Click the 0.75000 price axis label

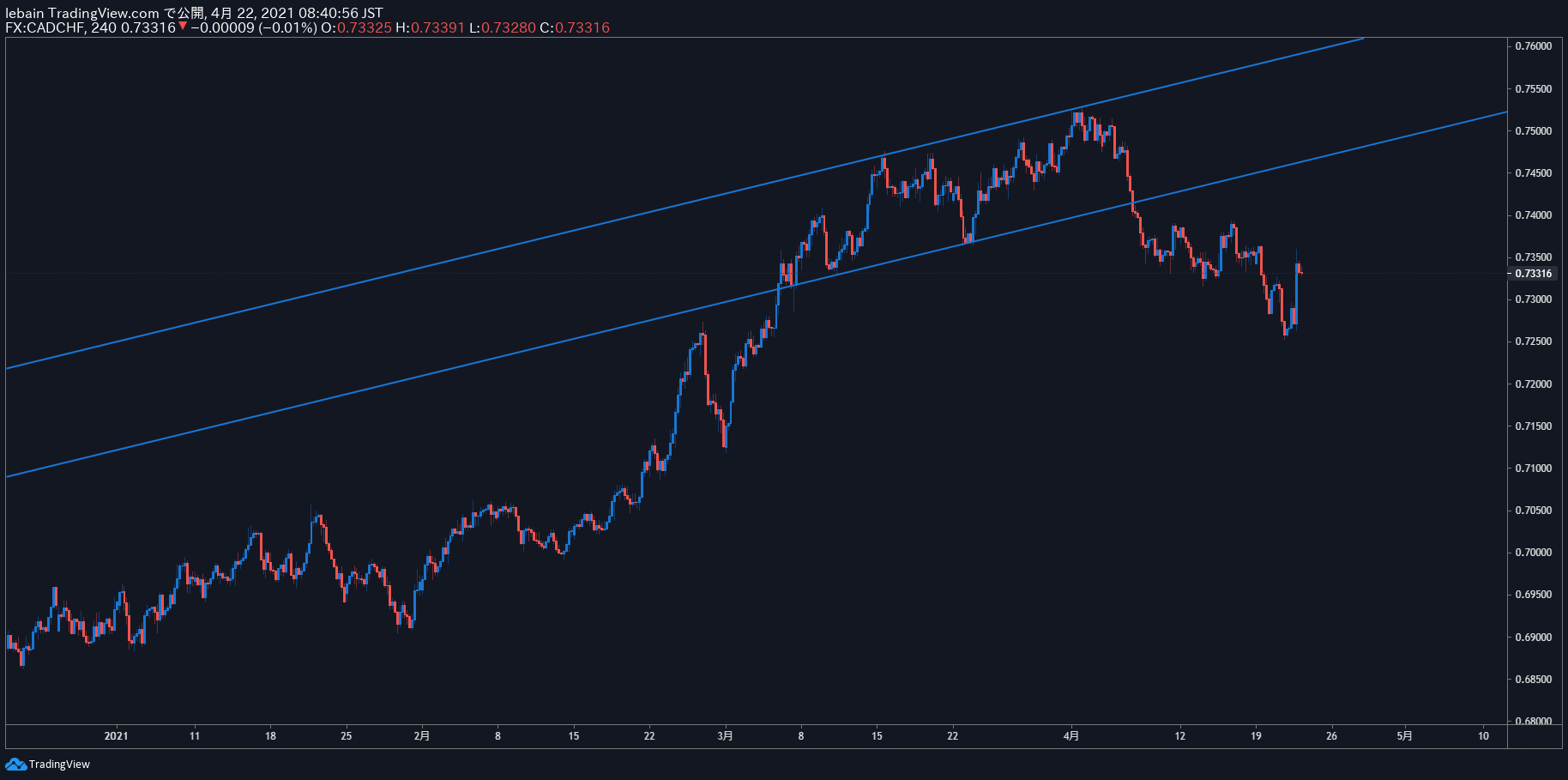tap(1534, 131)
